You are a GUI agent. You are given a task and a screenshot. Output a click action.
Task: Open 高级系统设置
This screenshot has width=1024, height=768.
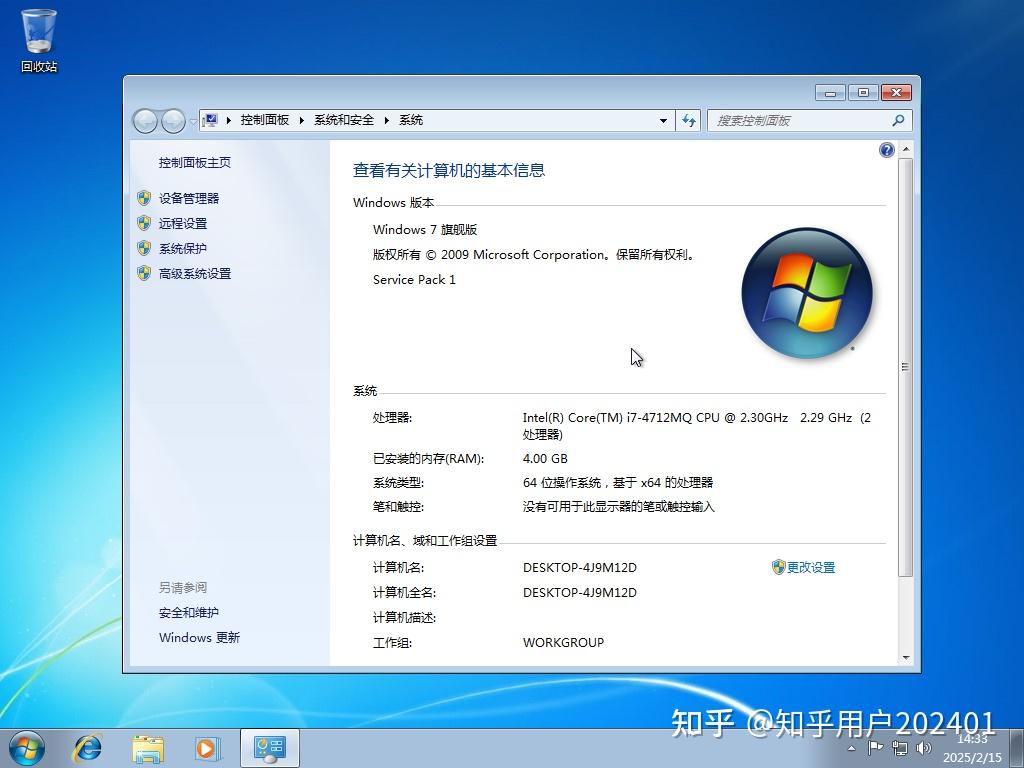pyautogui.click(x=194, y=273)
